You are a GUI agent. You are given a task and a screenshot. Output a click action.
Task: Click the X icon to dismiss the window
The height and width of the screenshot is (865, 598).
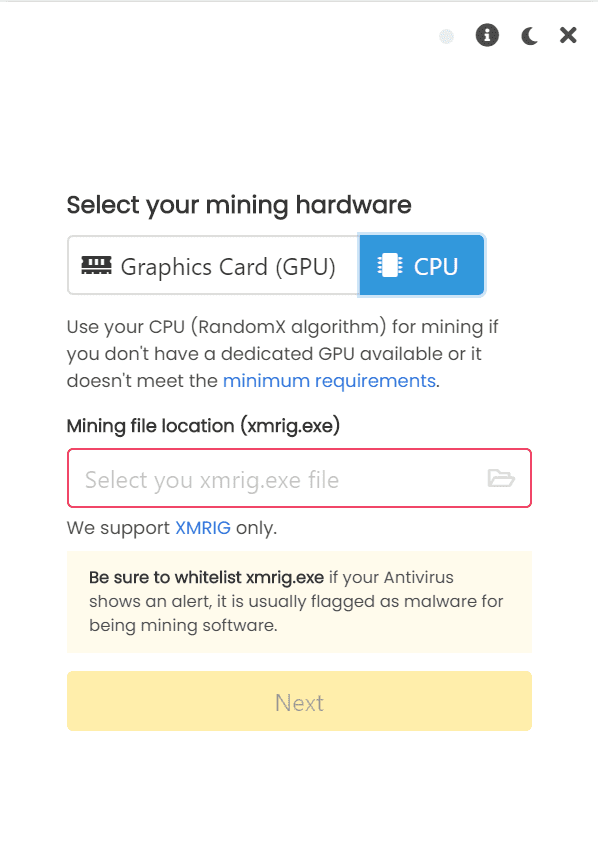coord(568,34)
